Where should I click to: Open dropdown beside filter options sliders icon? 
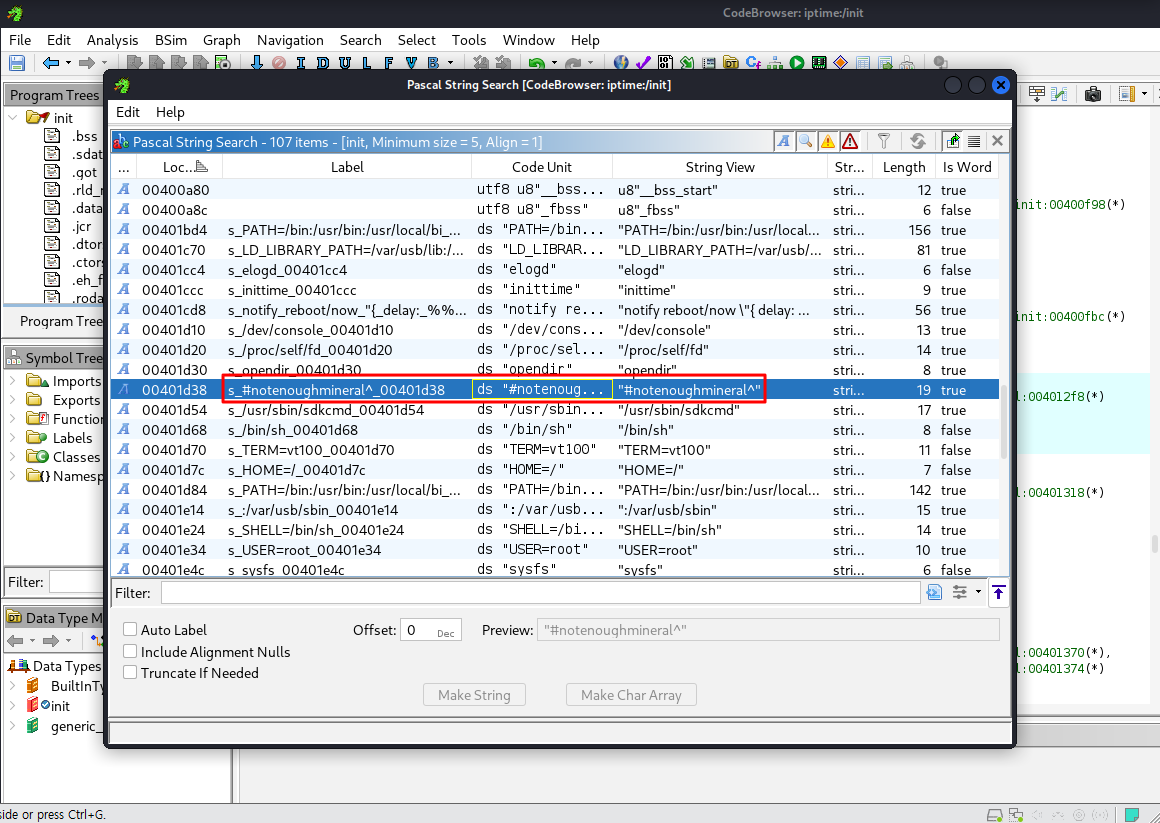(x=978, y=592)
